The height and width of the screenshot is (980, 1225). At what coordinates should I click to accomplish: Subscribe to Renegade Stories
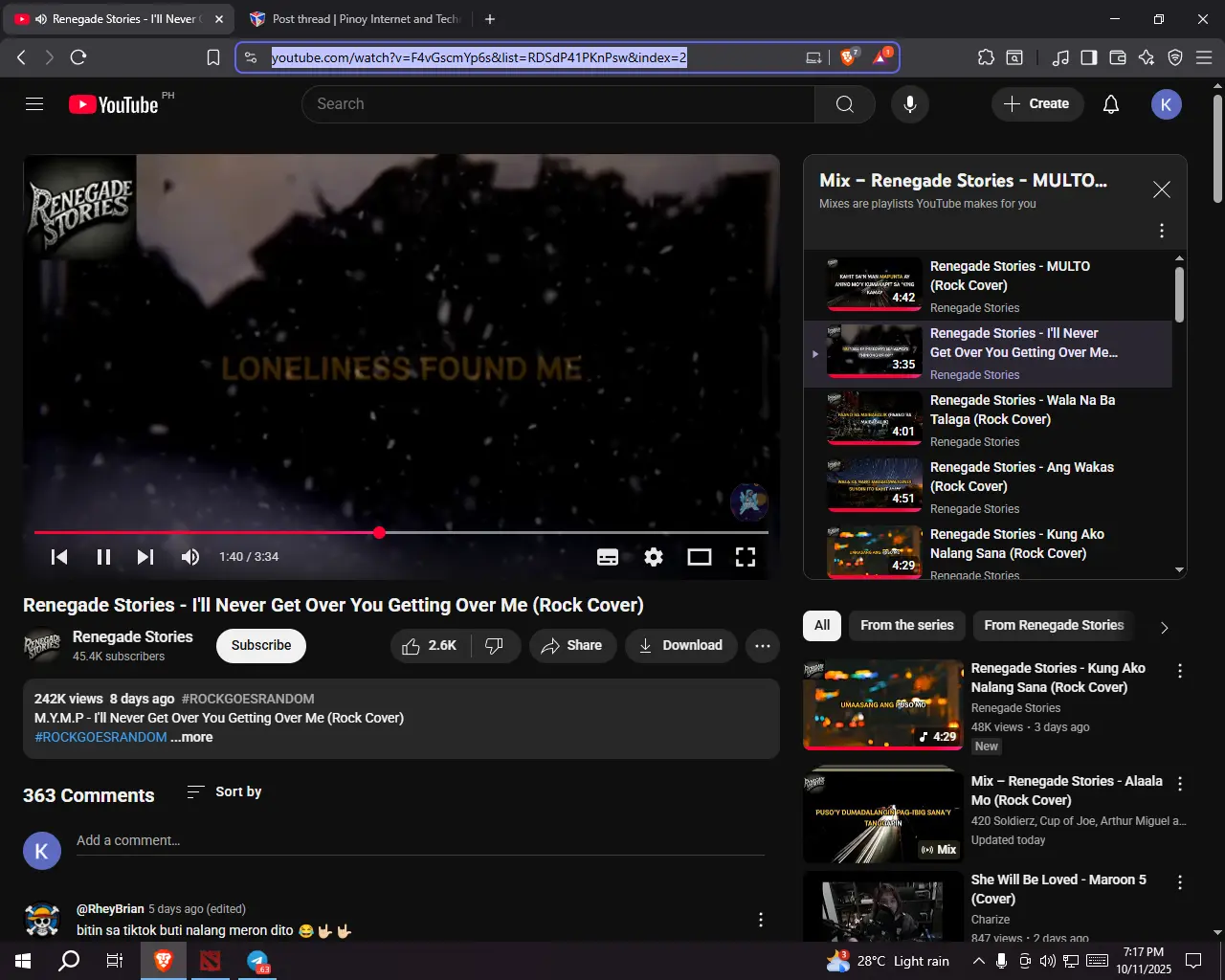261,646
